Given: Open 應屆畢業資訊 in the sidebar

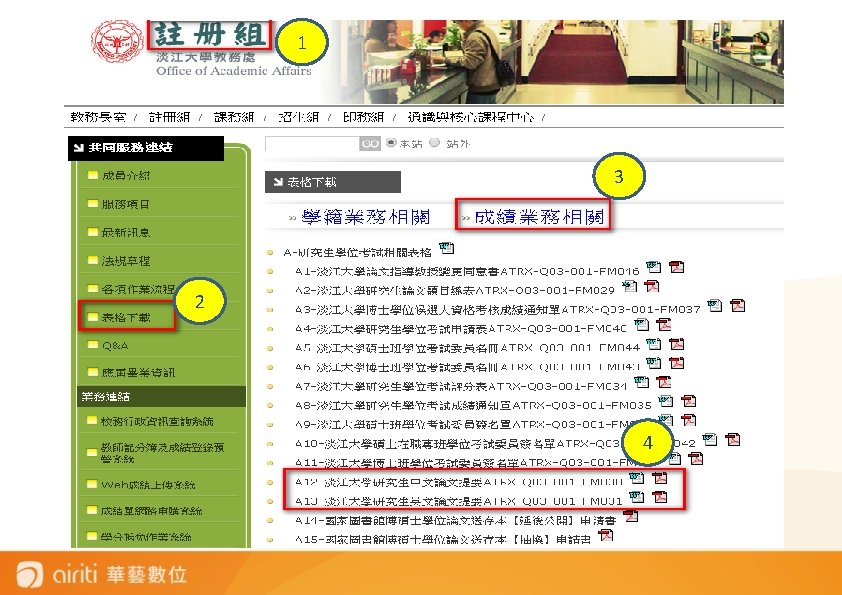Looking at the screenshot, I should coord(138,372).
